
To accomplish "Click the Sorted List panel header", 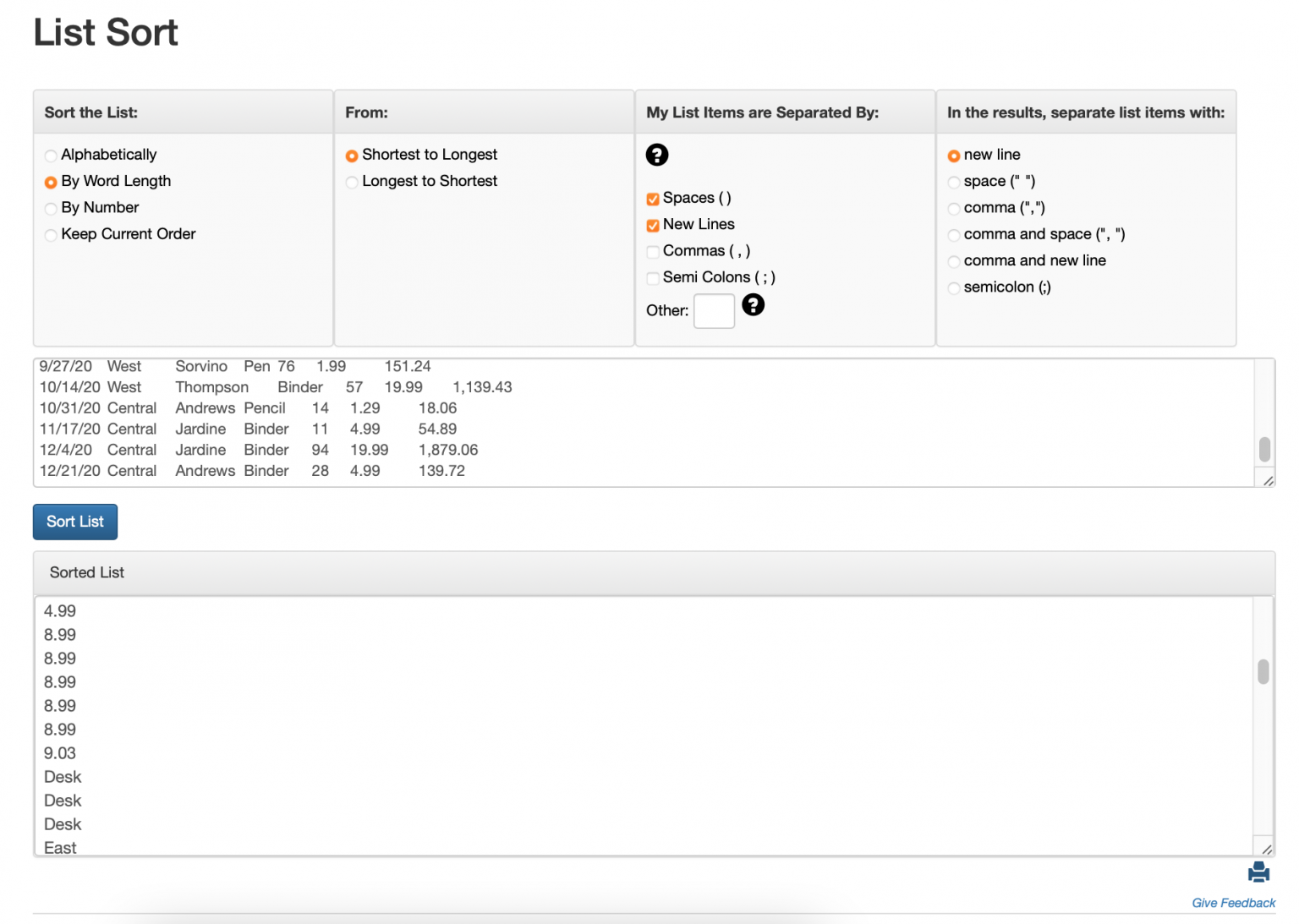I will click(x=654, y=573).
